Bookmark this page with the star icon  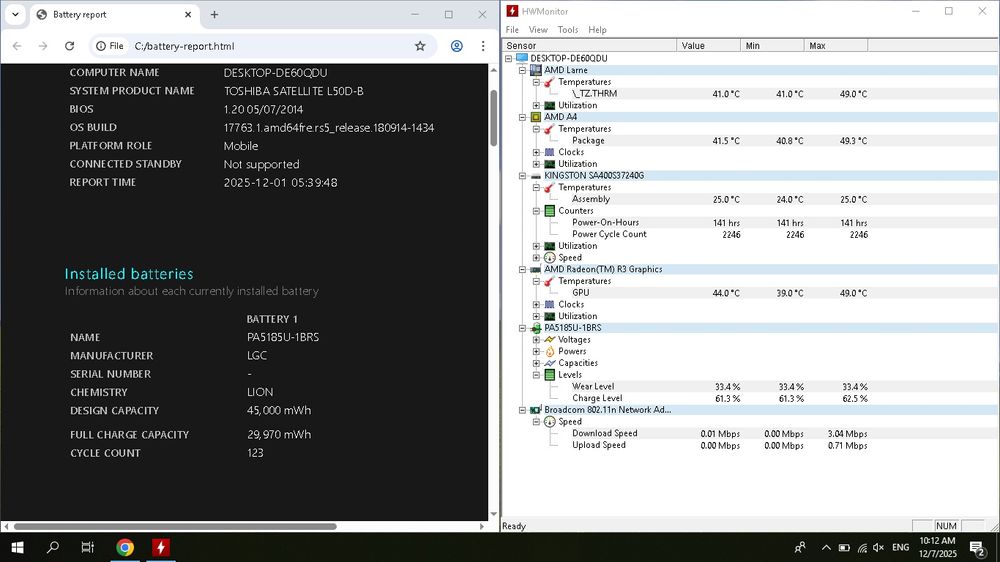click(x=420, y=46)
